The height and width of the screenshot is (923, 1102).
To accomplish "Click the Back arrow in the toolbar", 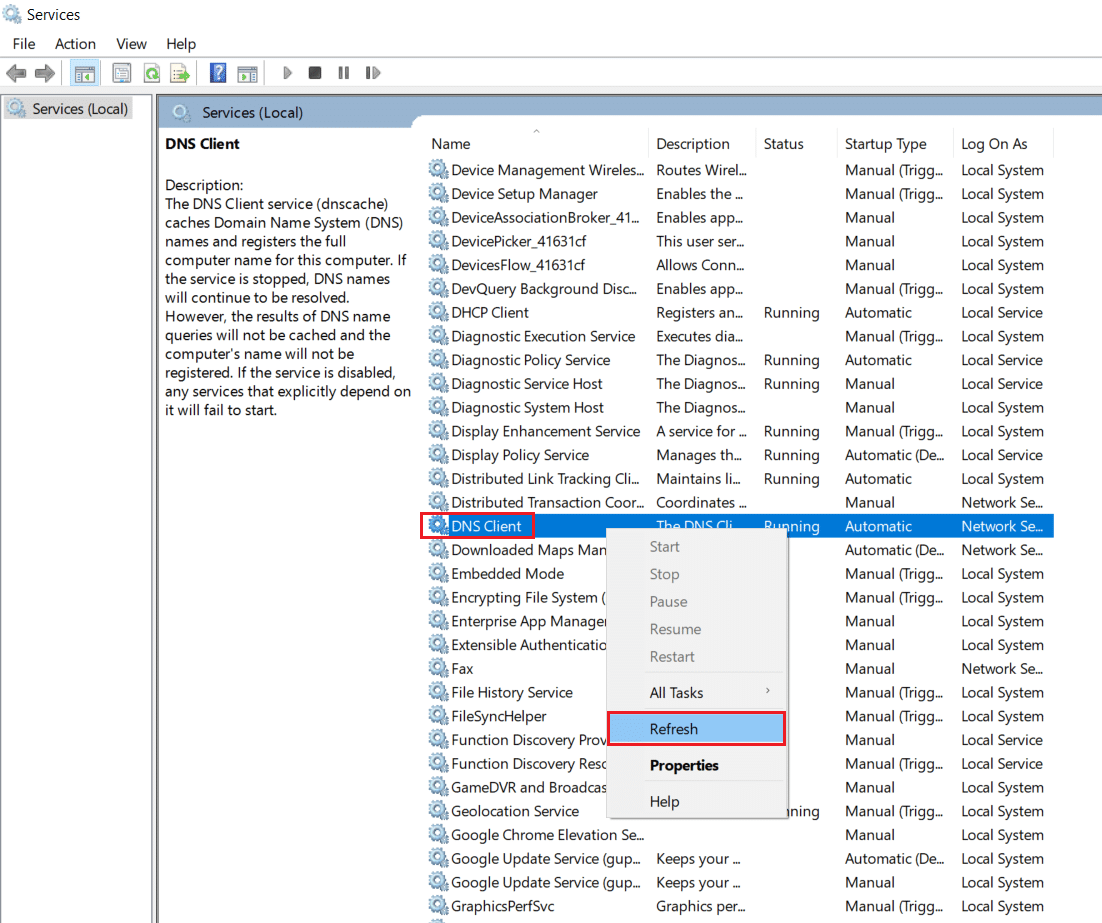I will (16, 73).
